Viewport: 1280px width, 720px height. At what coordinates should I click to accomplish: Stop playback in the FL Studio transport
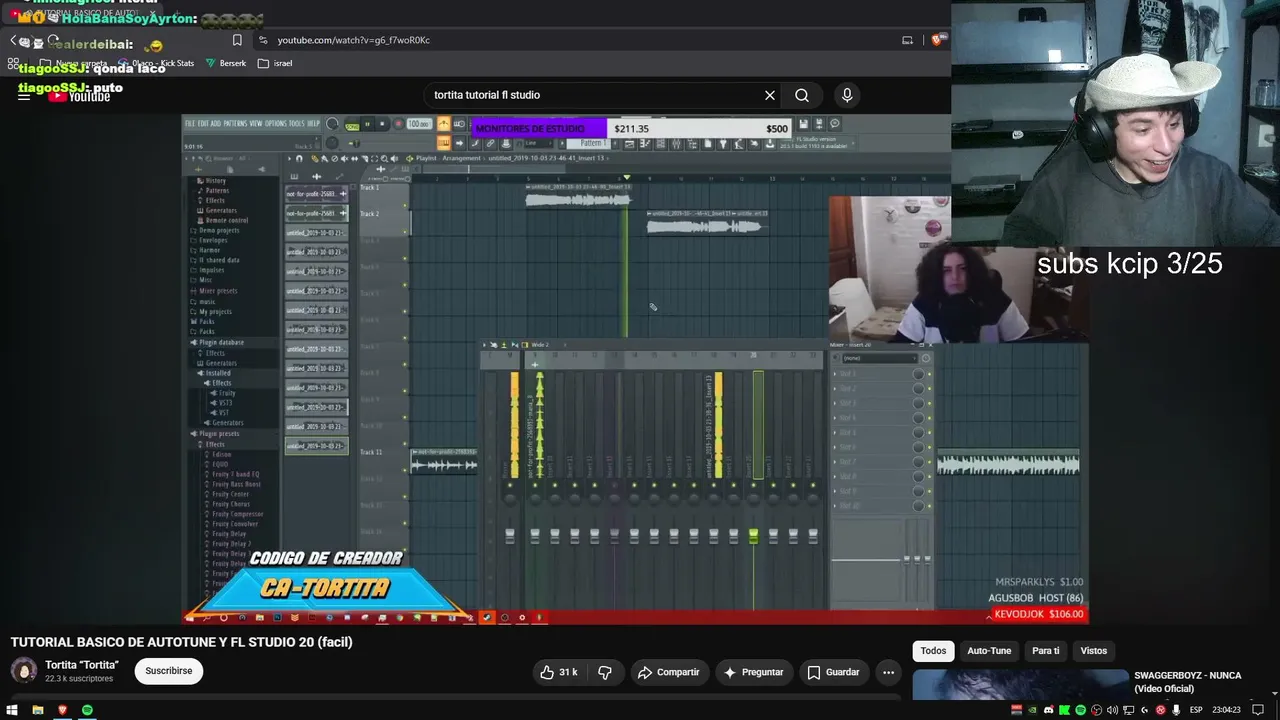tap(381, 124)
